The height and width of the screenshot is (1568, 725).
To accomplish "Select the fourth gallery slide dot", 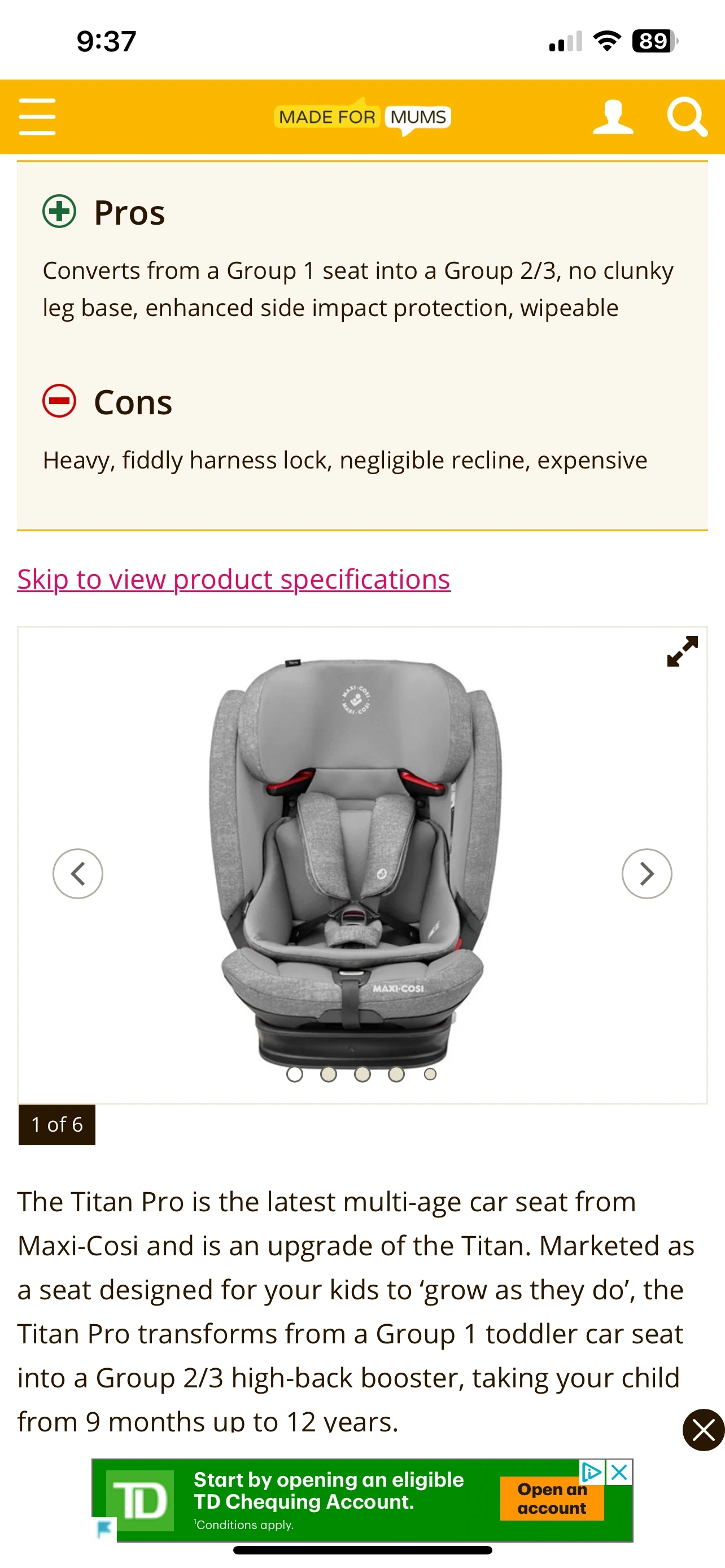I will pos(396,1074).
